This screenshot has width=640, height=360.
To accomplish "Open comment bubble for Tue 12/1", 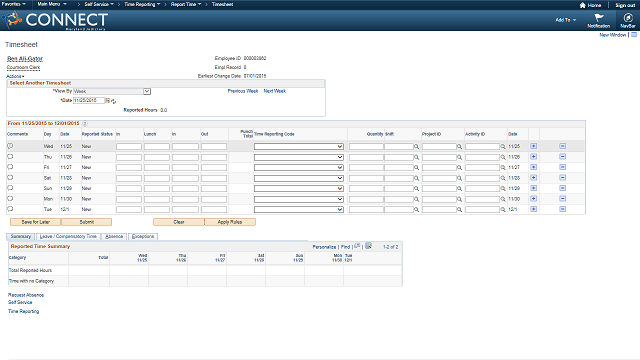I will click(10, 209).
